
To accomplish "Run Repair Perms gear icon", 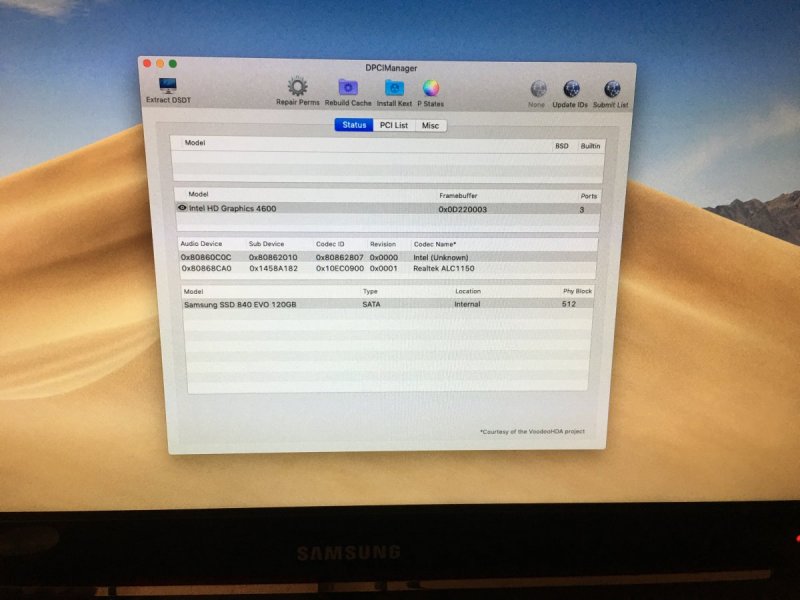I will [x=297, y=86].
